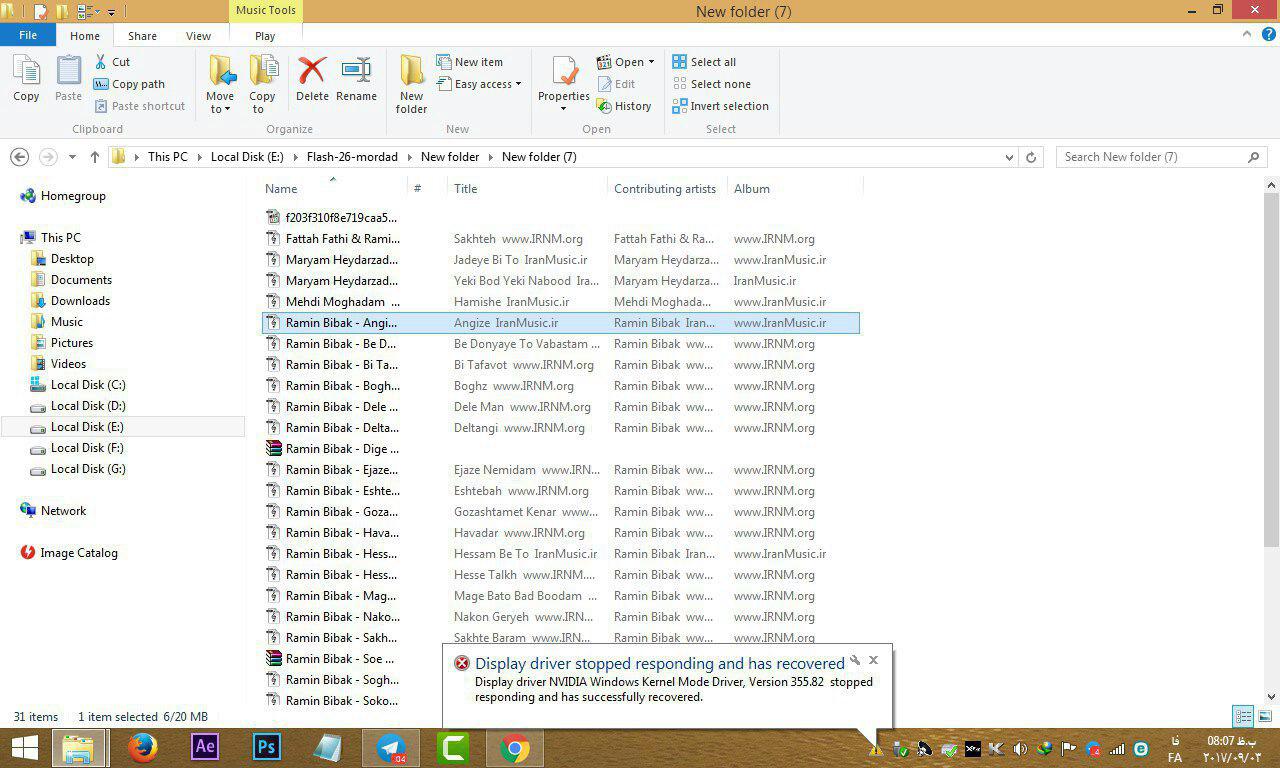The width and height of the screenshot is (1280, 768).
Task: Cut the selected file
Action: (x=112, y=62)
